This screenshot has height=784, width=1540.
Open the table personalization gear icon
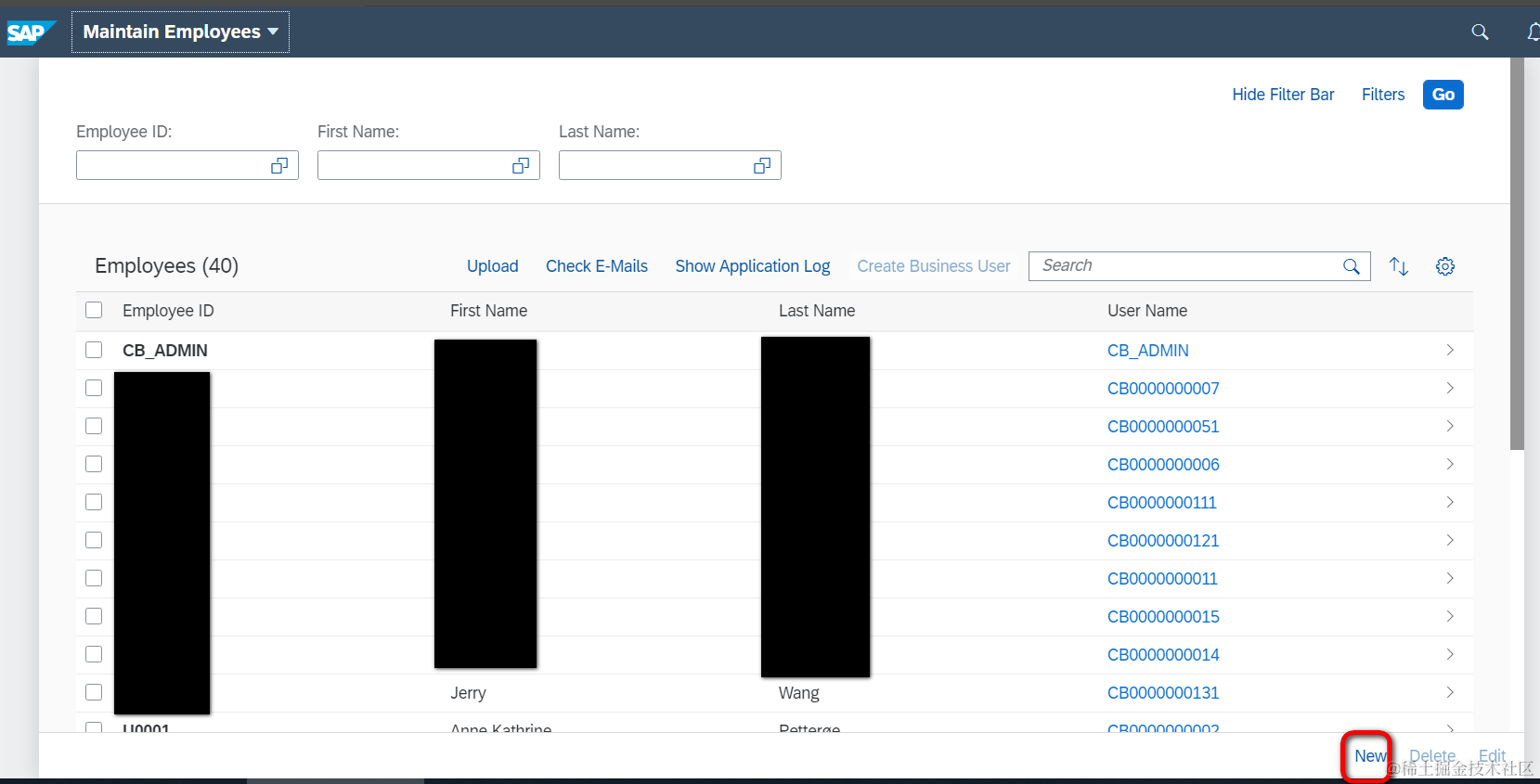tap(1445, 266)
